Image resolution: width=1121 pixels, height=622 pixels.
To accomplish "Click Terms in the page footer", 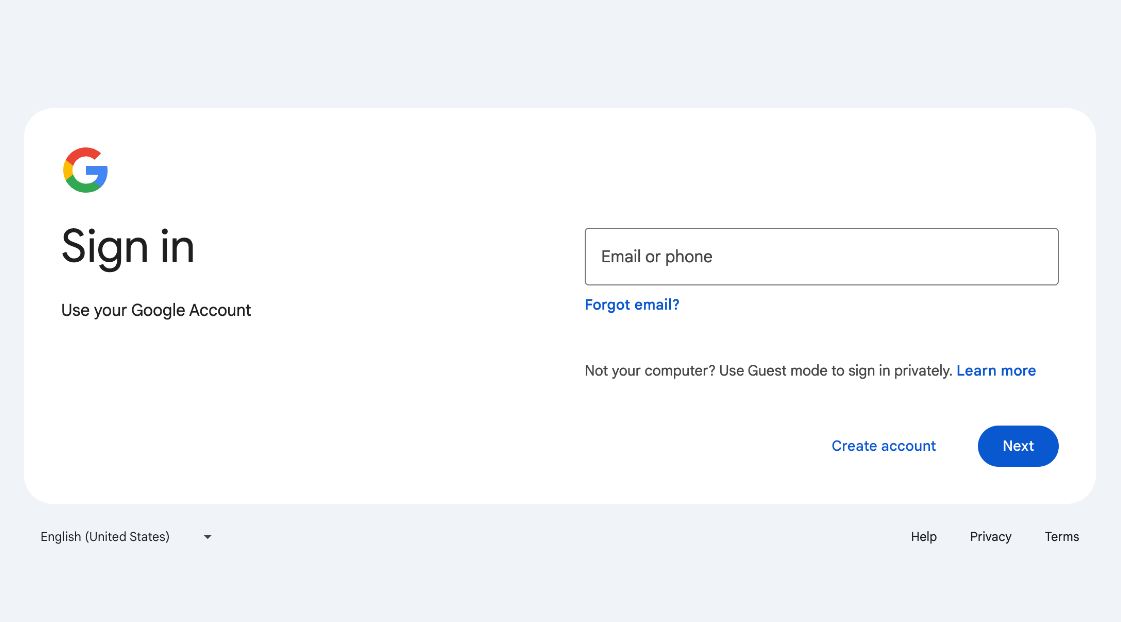I will pyautogui.click(x=1061, y=537).
